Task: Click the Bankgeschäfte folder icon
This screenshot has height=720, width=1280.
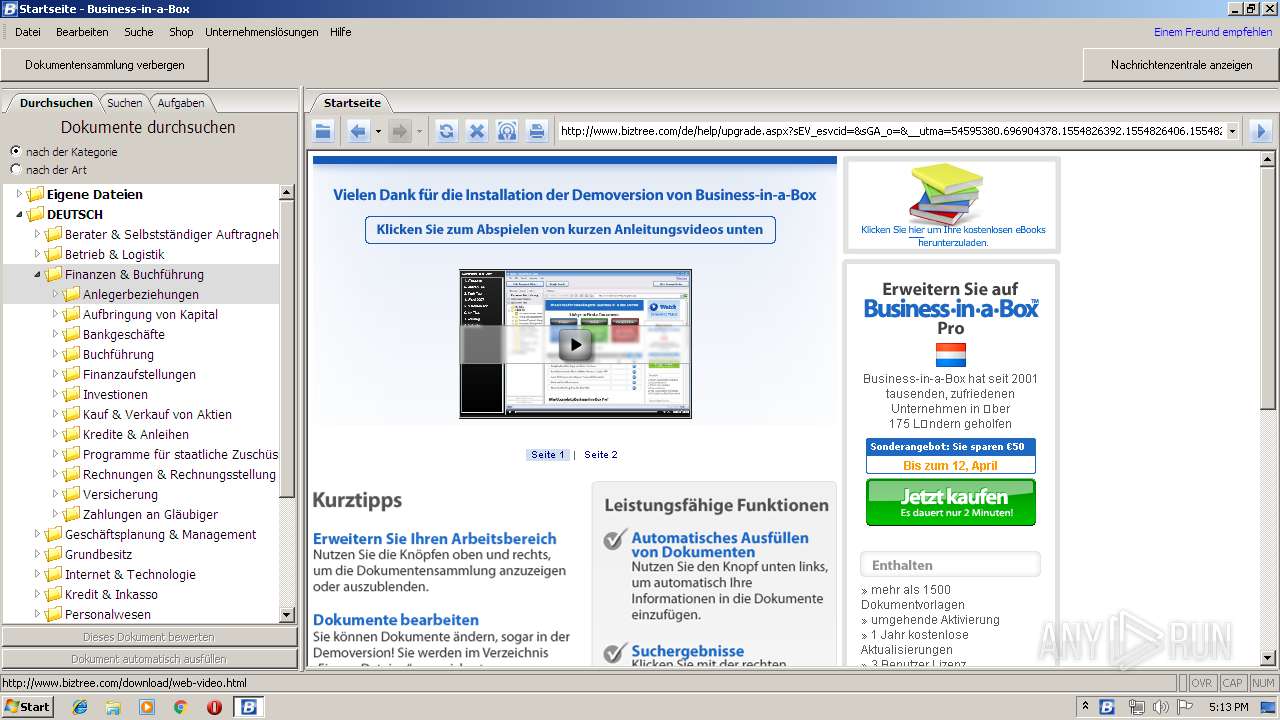Action: click(x=72, y=334)
